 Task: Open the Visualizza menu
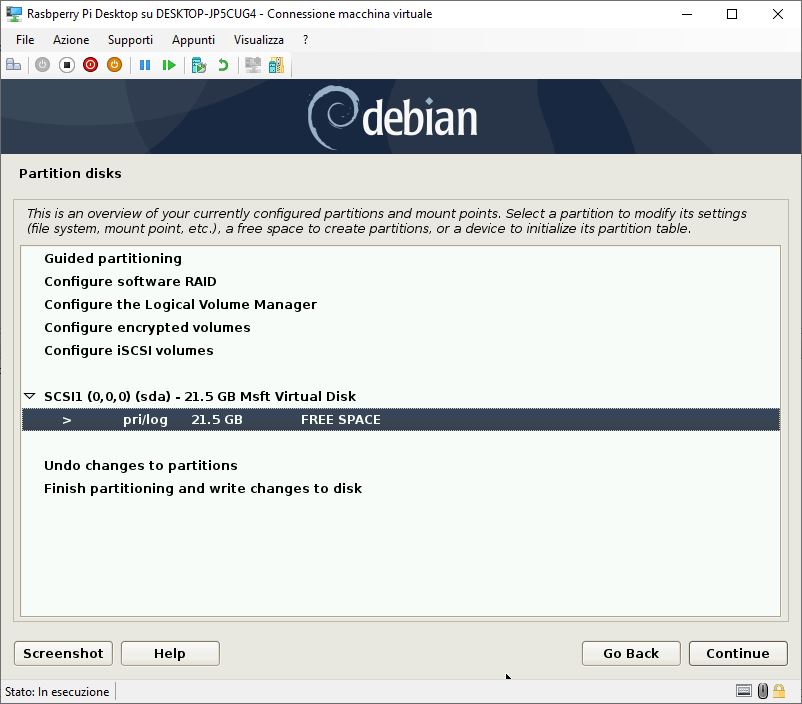click(x=259, y=39)
